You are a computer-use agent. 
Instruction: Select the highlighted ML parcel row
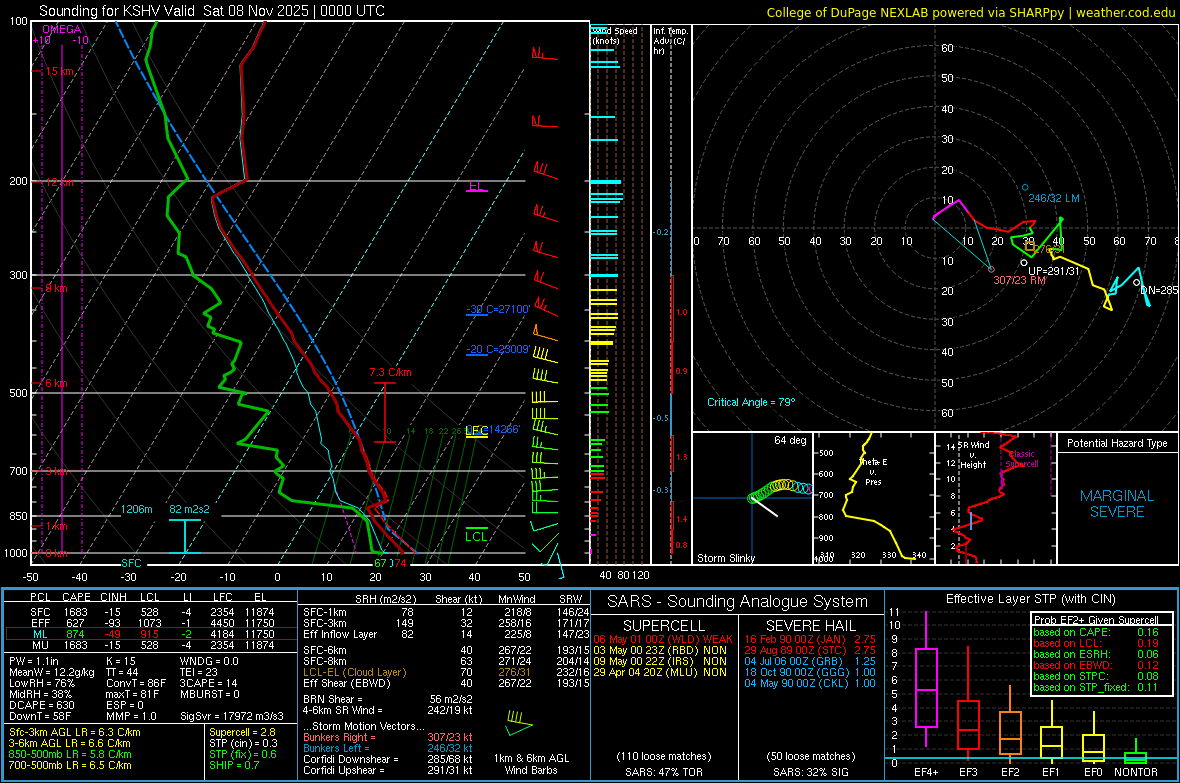151,634
